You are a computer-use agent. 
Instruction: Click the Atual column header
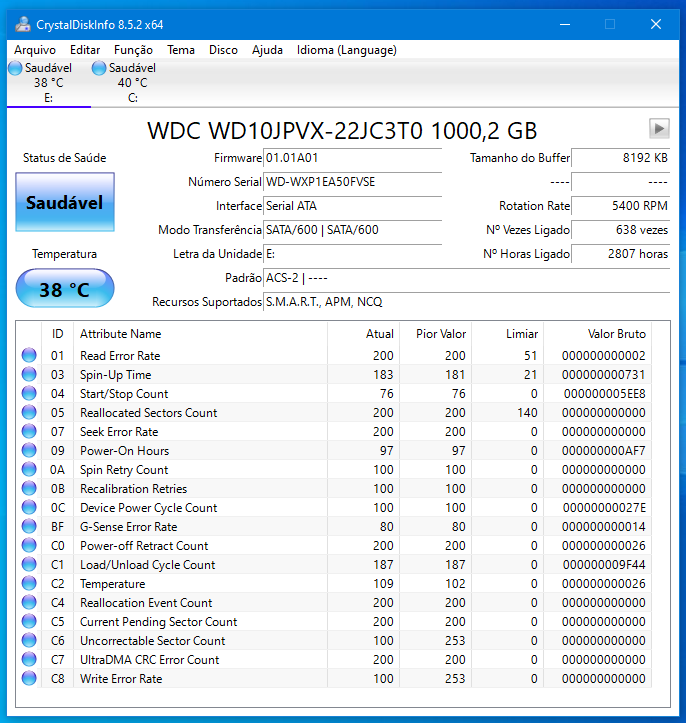pyautogui.click(x=364, y=334)
